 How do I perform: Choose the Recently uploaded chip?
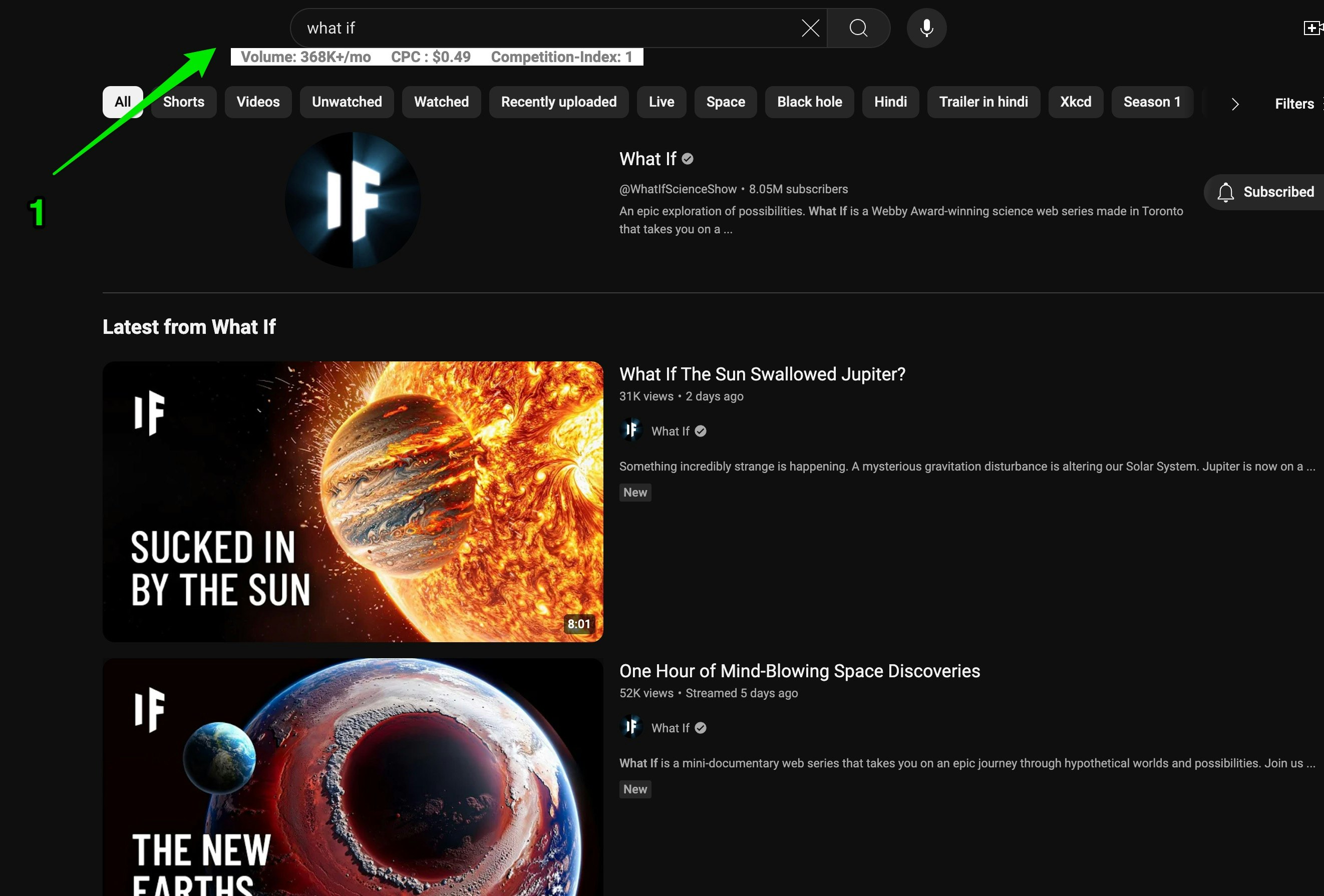[x=559, y=102]
